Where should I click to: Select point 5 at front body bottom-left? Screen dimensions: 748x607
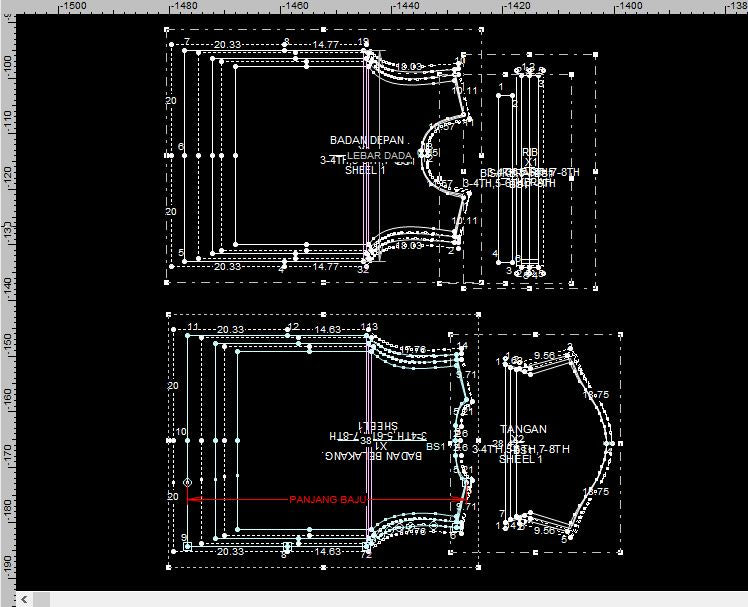click(x=182, y=254)
